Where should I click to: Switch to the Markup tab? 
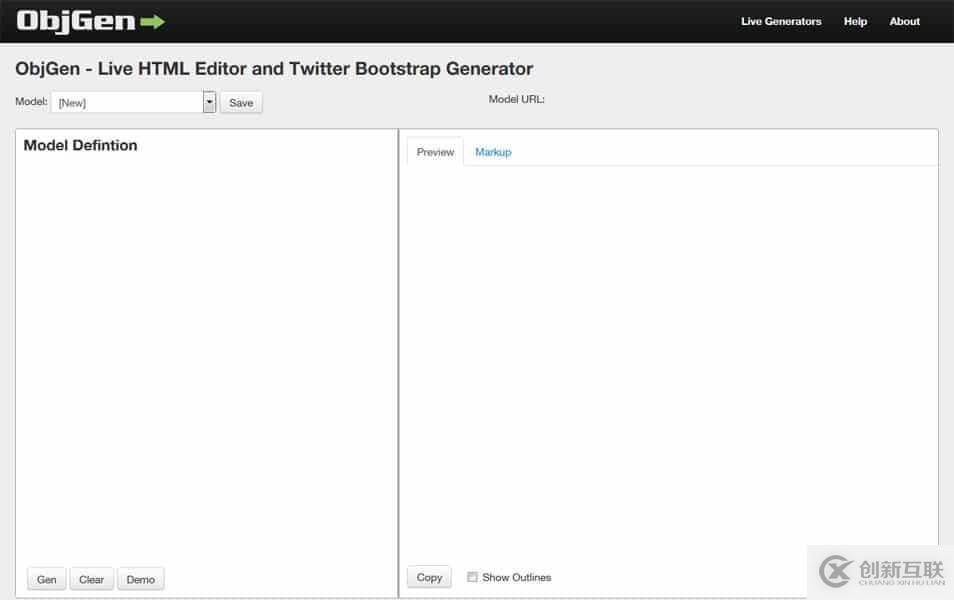493,152
